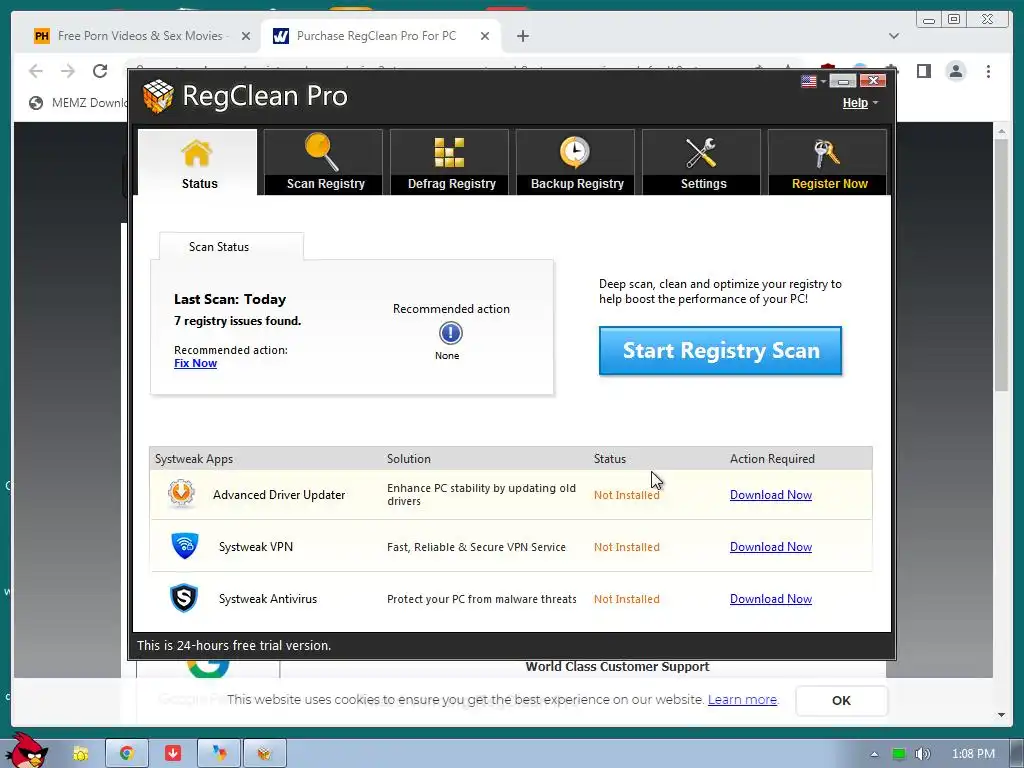Click the Angry Birds start button
Image resolution: width=1024 pixels, height=768 pixels.
(x=26, y=750)
